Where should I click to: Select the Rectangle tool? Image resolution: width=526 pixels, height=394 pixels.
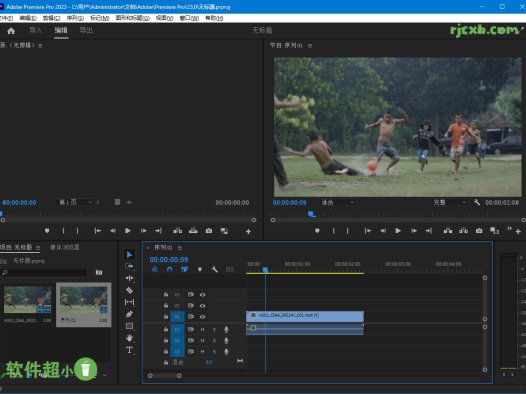tap(129, 326)
